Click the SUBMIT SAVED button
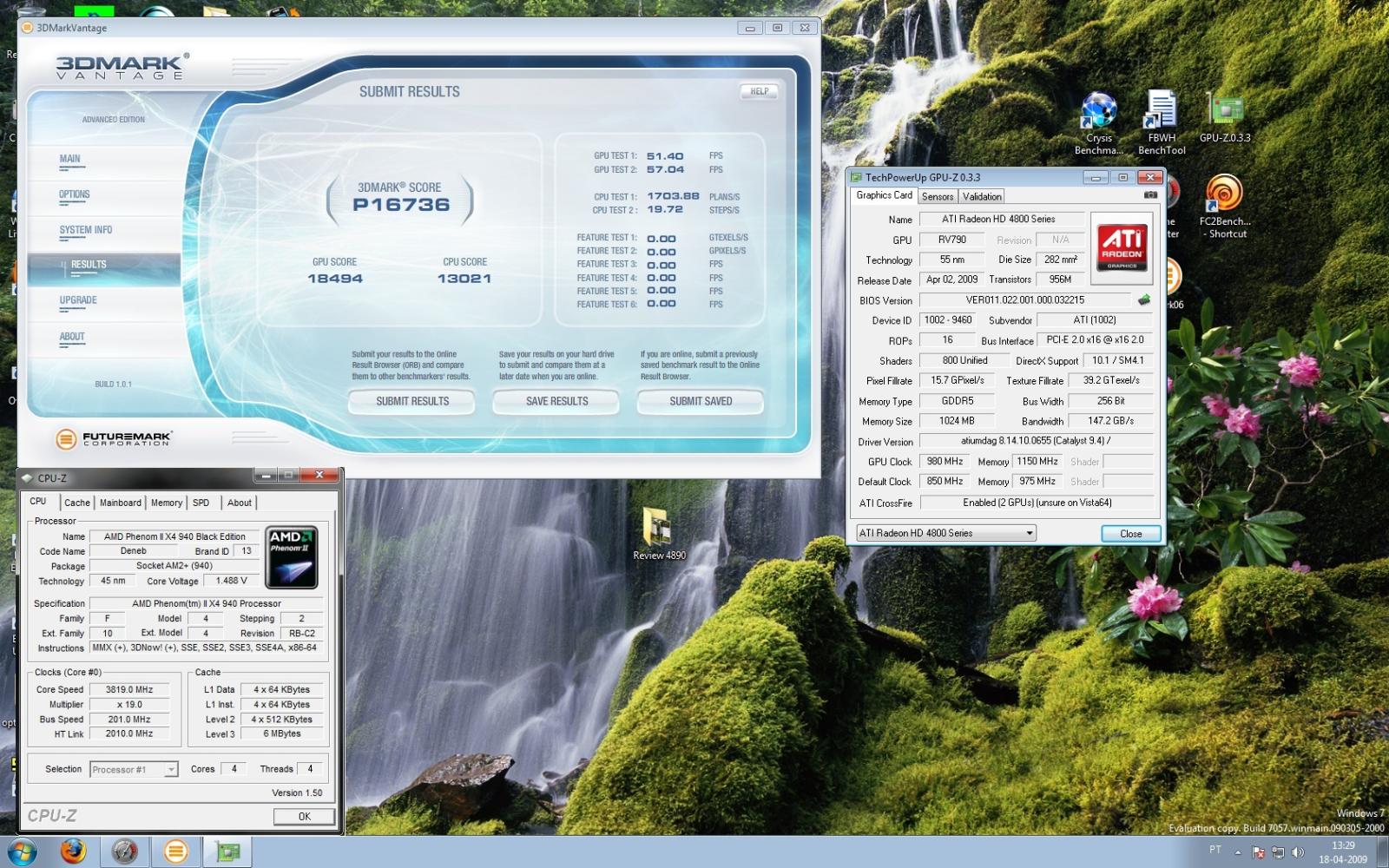 click(x=701, y=401)
